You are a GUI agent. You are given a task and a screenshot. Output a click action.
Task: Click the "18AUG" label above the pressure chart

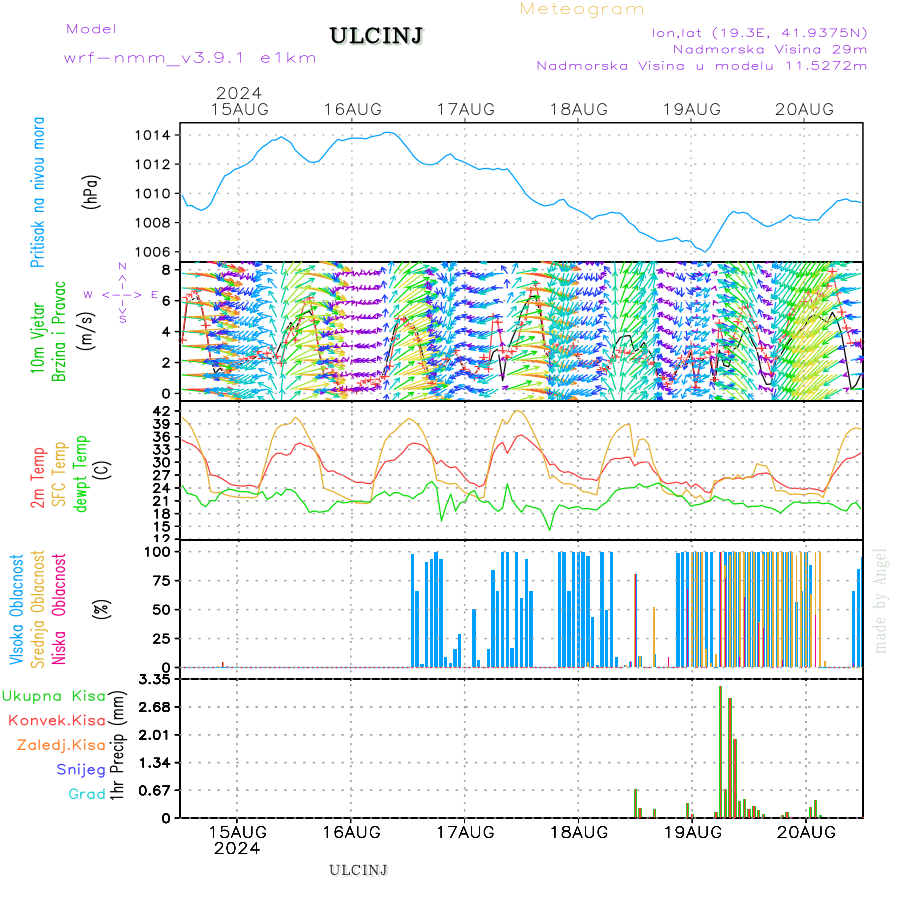pos(579,109)
